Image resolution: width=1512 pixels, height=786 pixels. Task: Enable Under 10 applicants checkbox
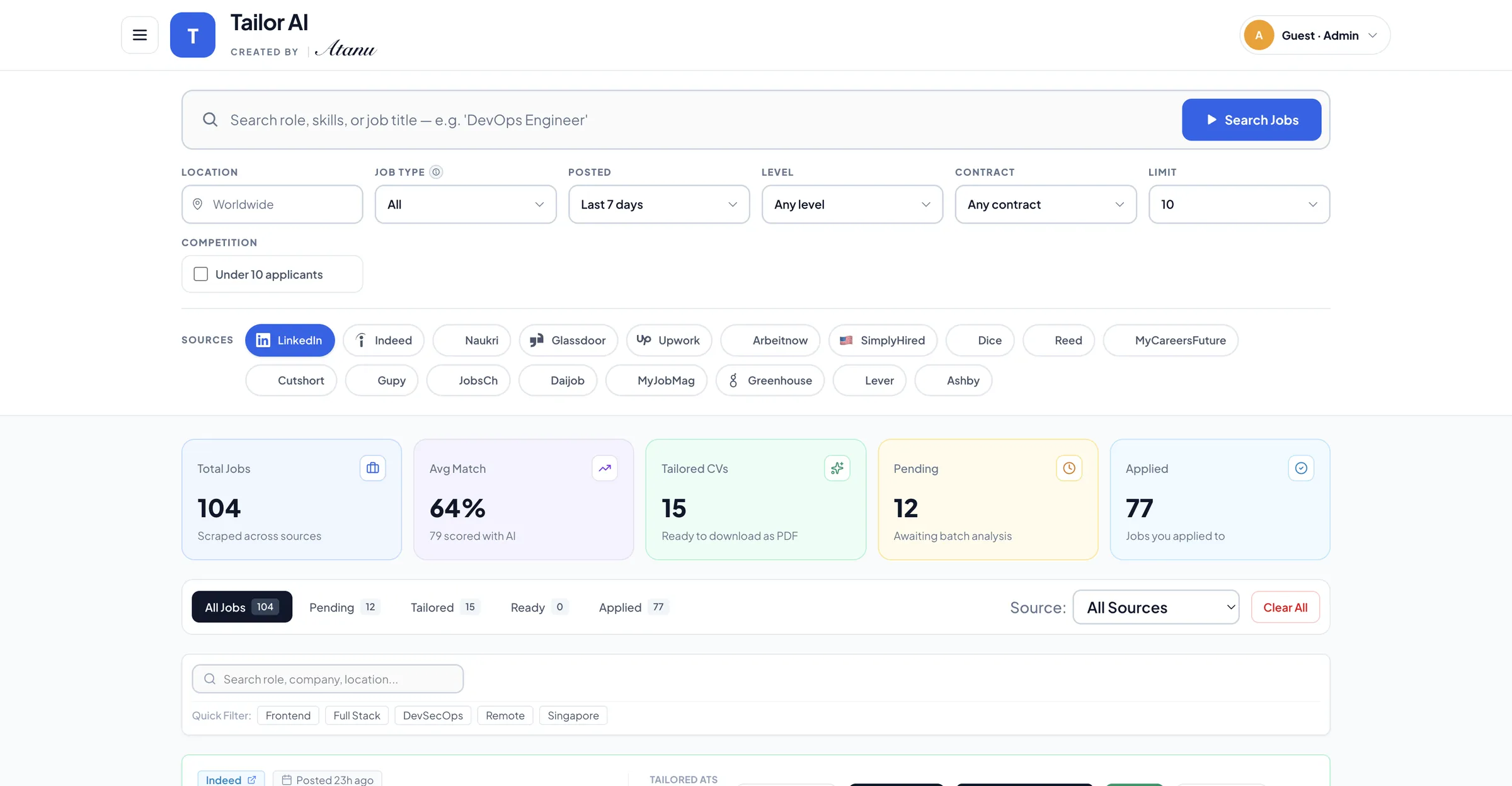(x=201, y=274)
